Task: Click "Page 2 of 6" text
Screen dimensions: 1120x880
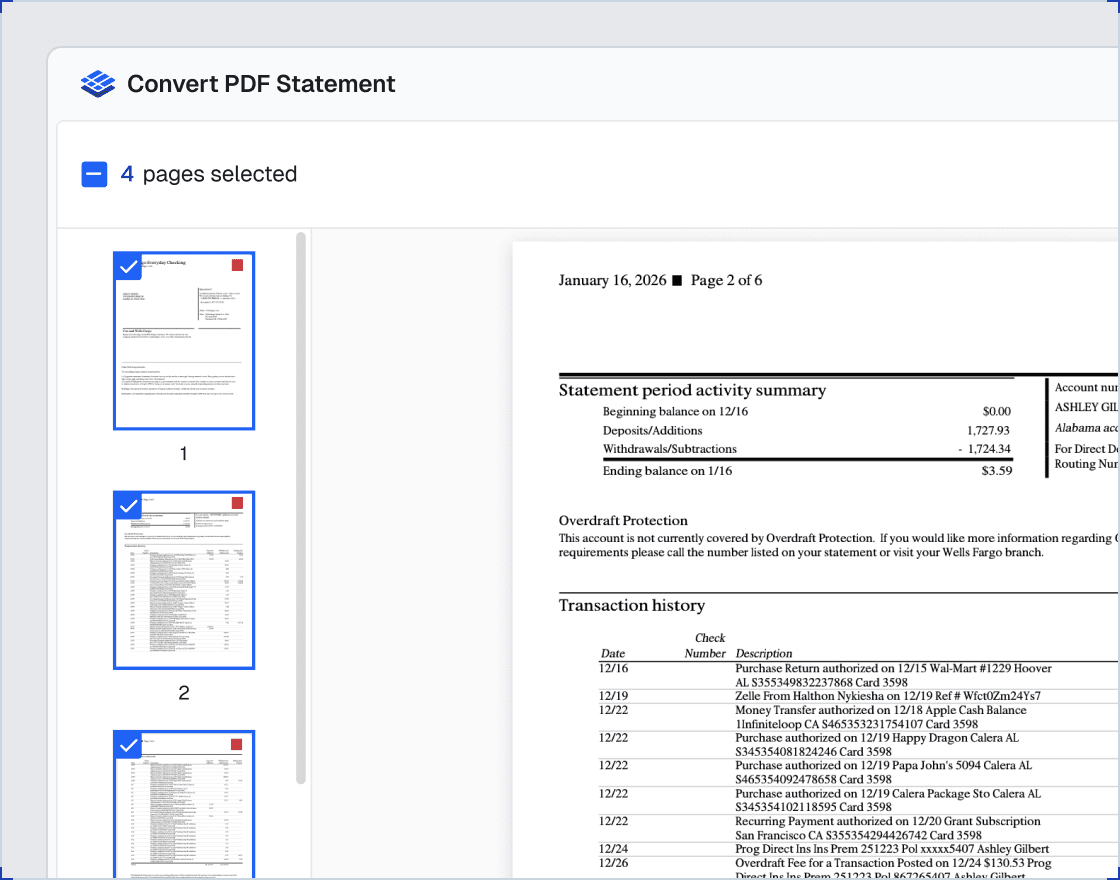Action: (x=726, y=280)
